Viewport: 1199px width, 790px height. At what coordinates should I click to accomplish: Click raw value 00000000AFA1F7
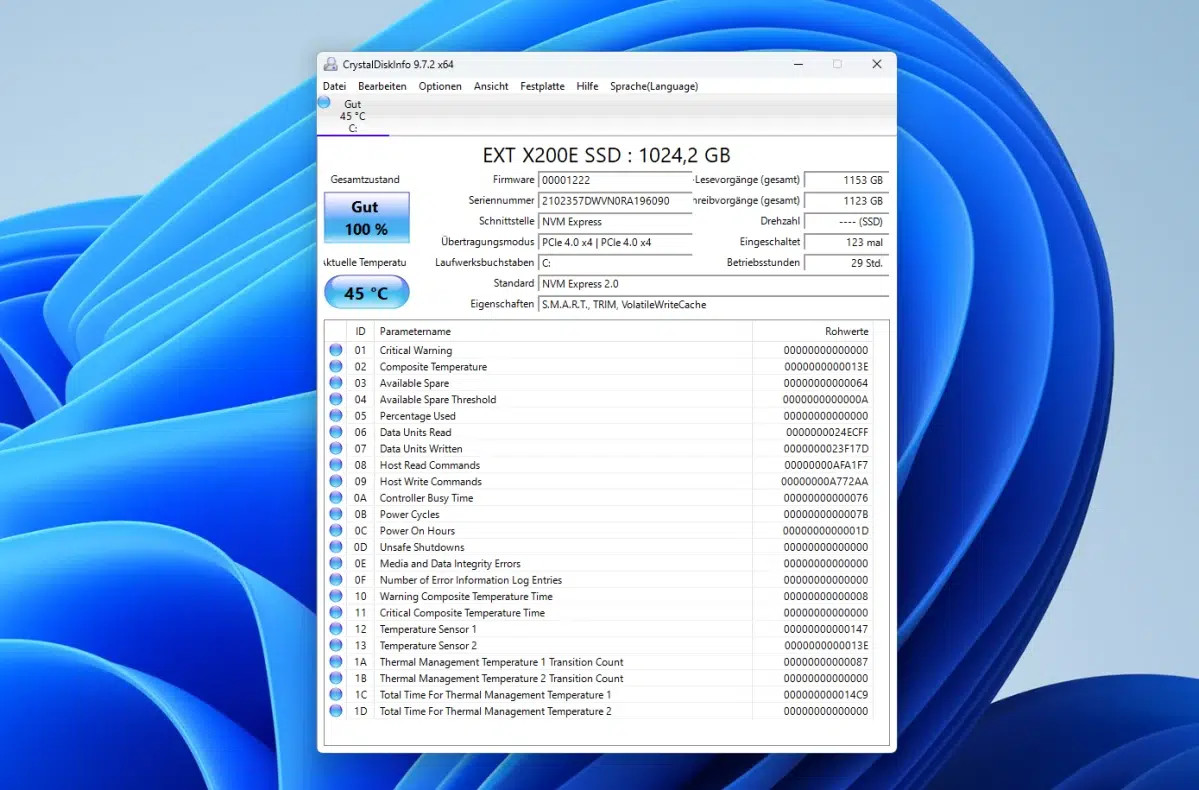tap(826, 465)
